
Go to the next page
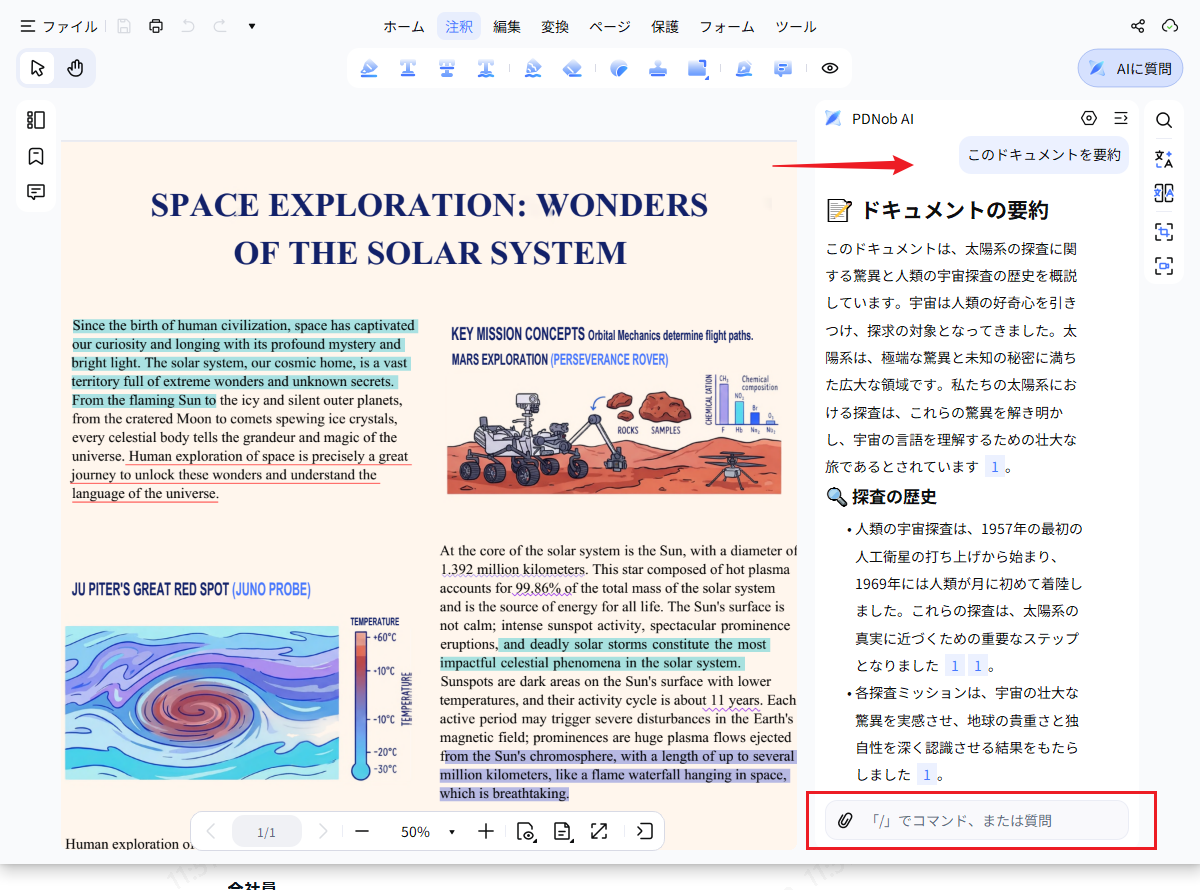(x=323, y=831)
